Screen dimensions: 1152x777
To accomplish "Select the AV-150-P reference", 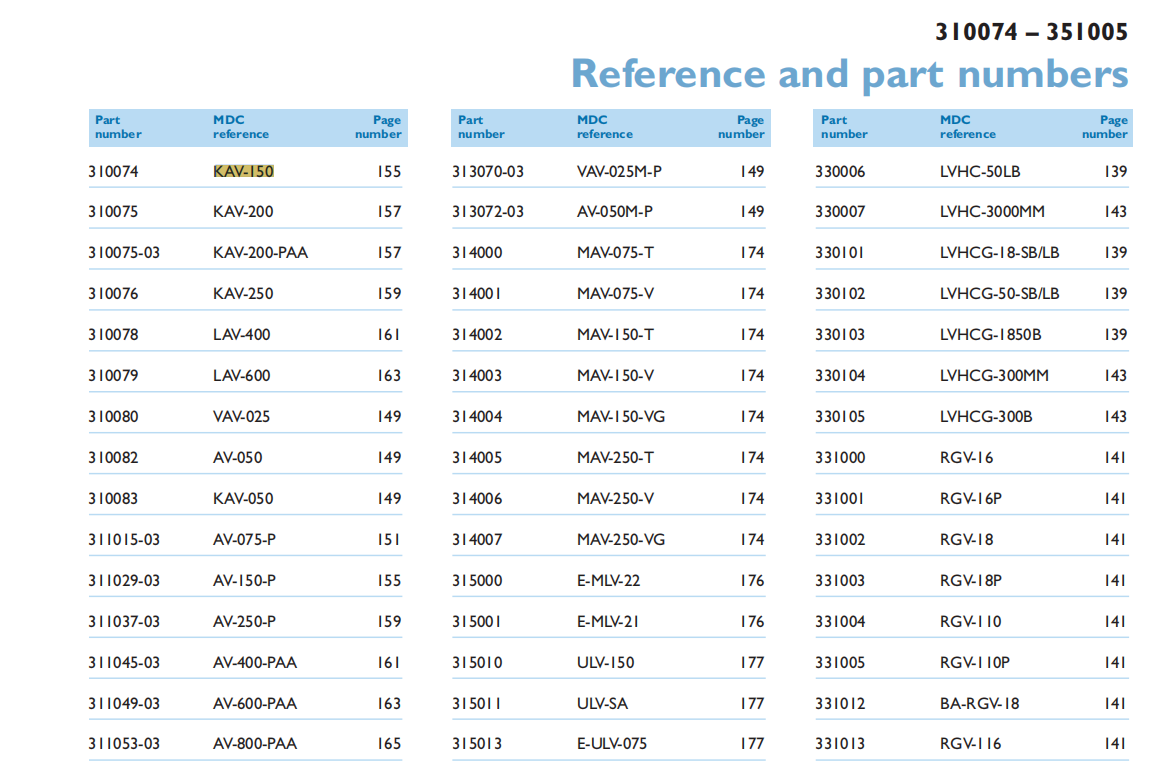I will [245, 581].
